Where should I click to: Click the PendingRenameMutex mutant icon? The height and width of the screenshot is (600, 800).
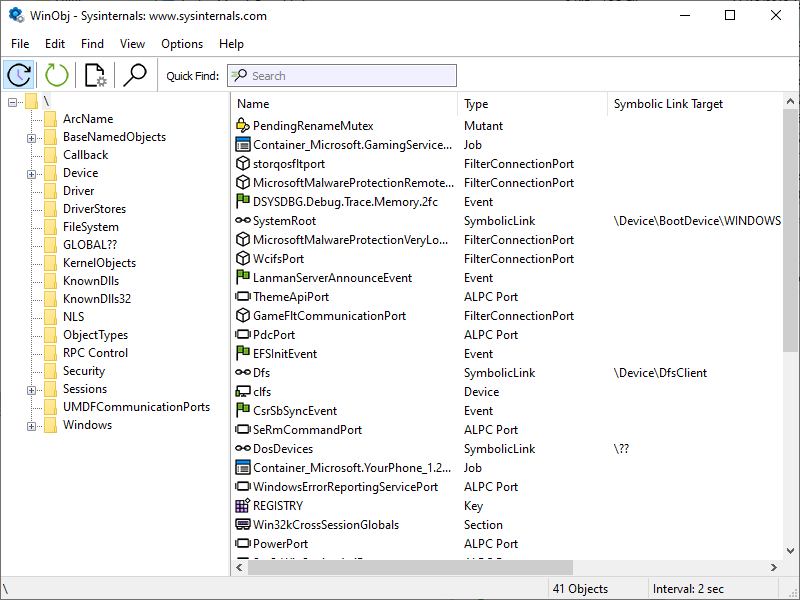click(x=242, y=126)
